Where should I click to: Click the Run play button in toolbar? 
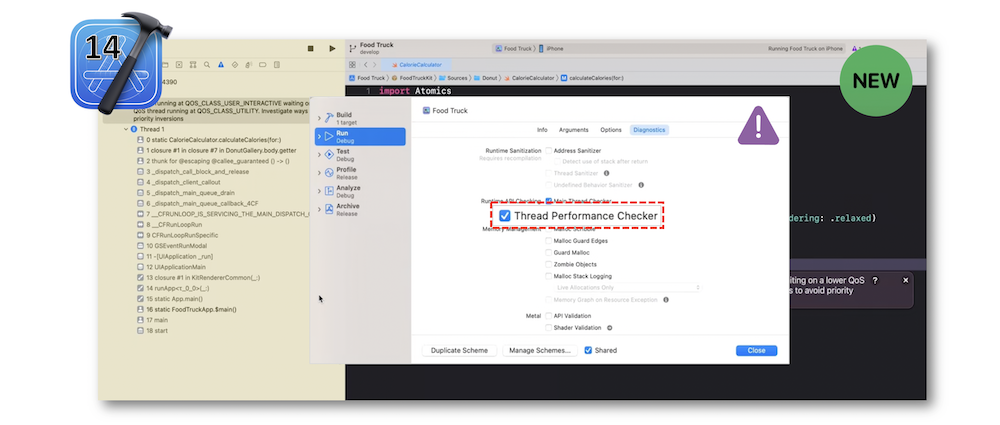[x=332, y=48]
